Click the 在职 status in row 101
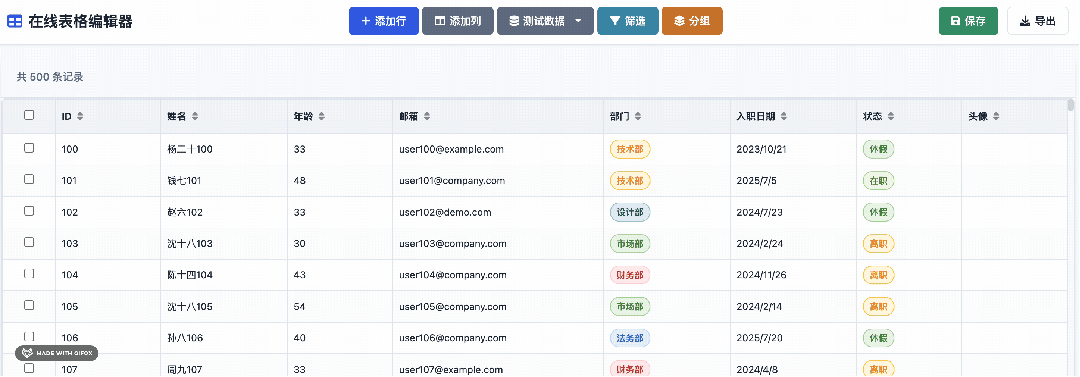 tap(879, 181)
